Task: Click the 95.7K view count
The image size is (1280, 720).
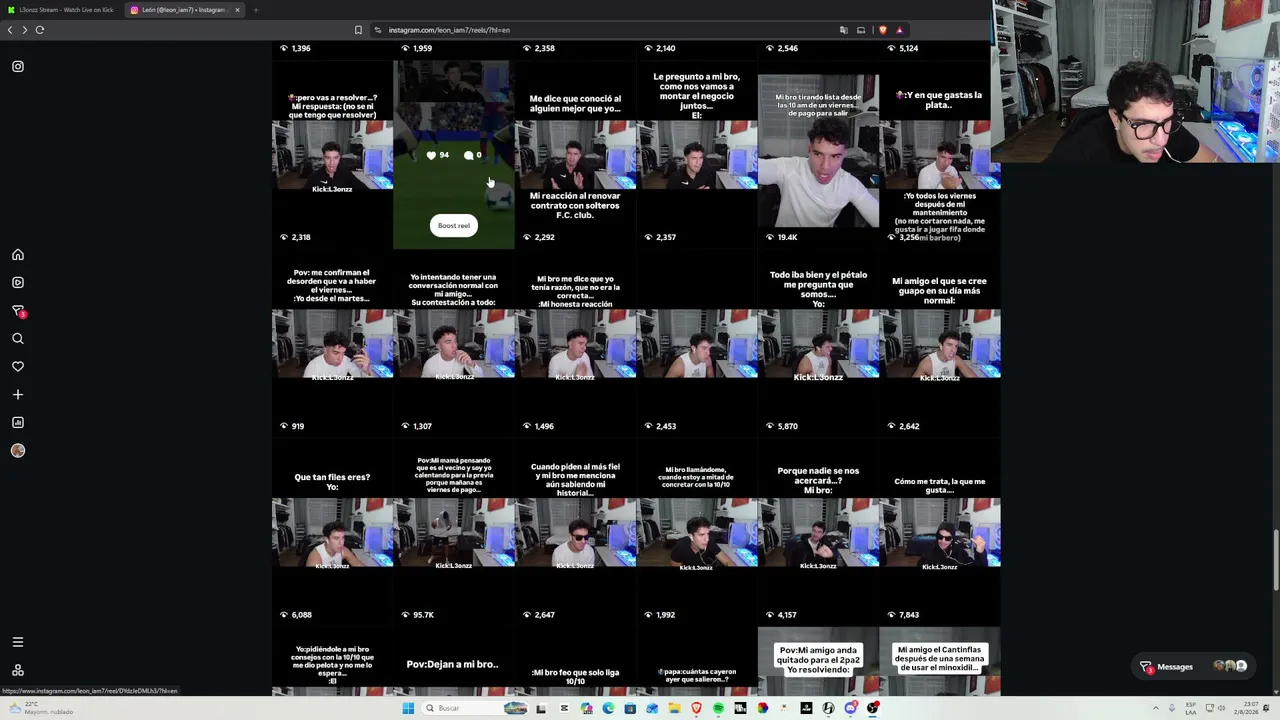Action: [x=418, y=615]
